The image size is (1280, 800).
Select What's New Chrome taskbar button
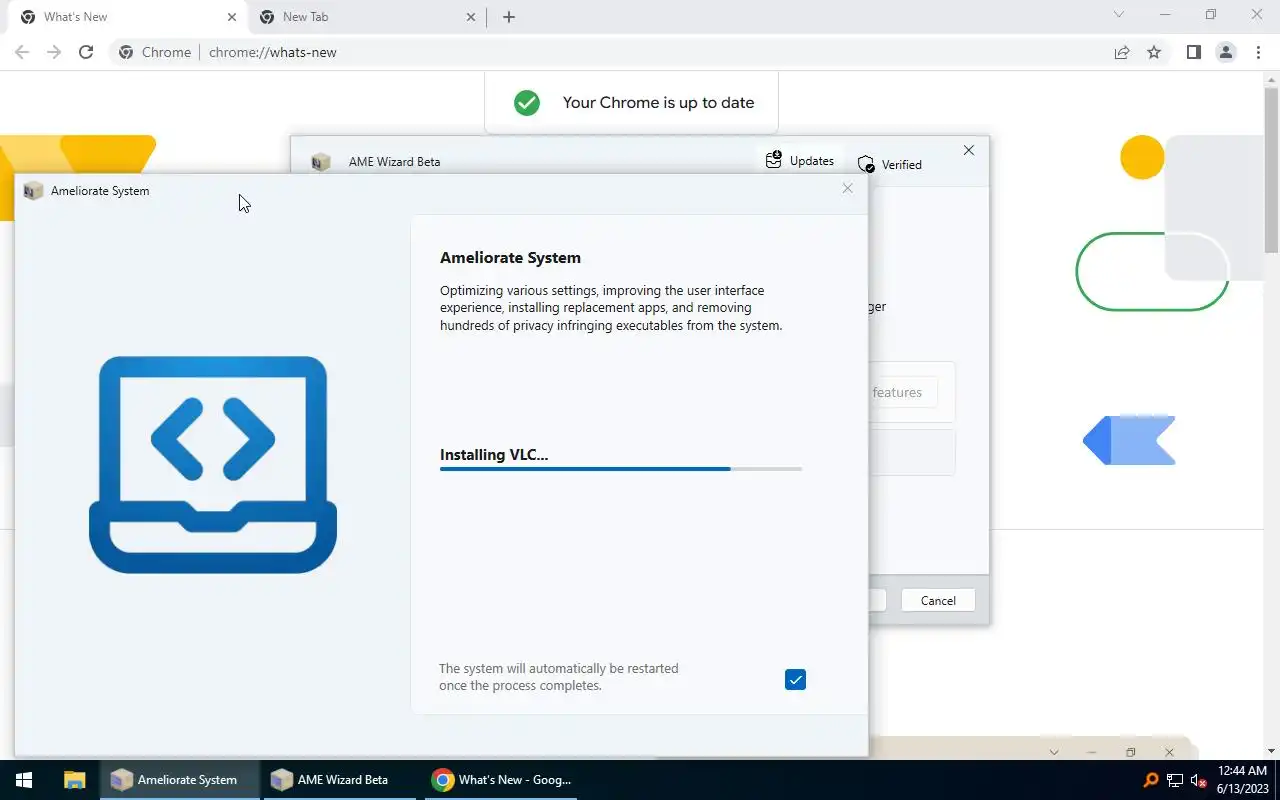(502, 780)
